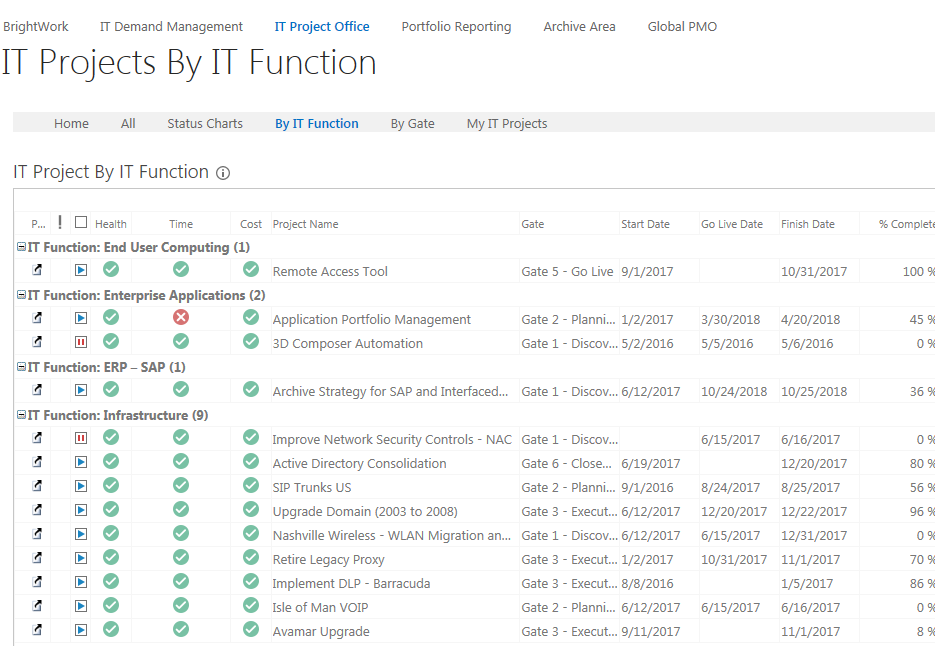The image size is (935, 646).
Task: Click the green Cost indicator for Archive Strategy for SAP
Action: click(x=251, y=389)
